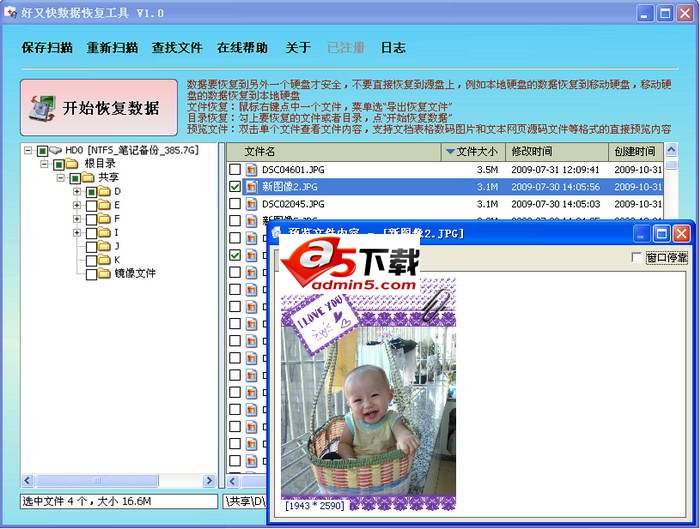Click the 镜像文件 folder icon
700x529 pixels.
104,274
